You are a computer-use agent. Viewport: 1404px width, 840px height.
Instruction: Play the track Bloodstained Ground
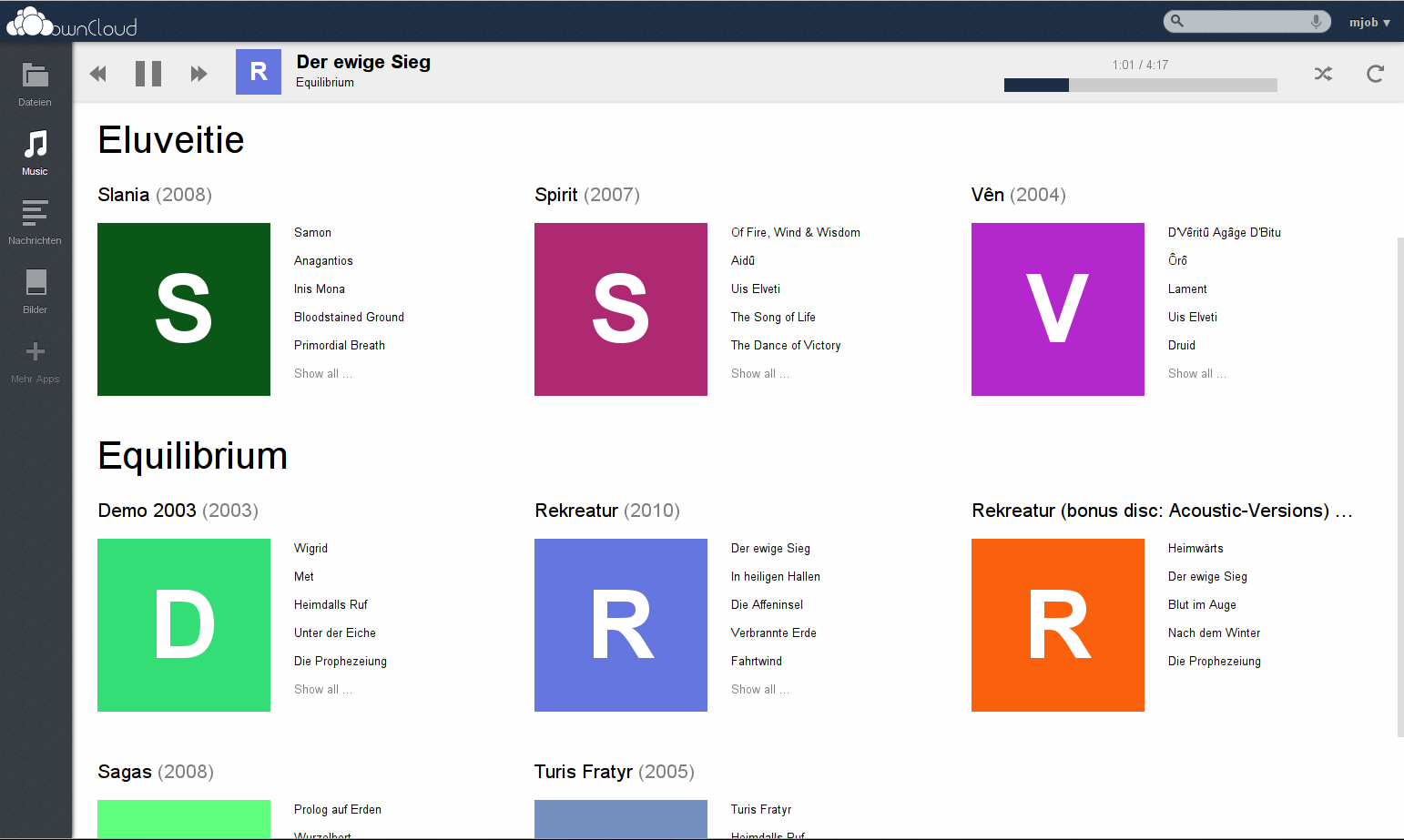click(349, 318)
